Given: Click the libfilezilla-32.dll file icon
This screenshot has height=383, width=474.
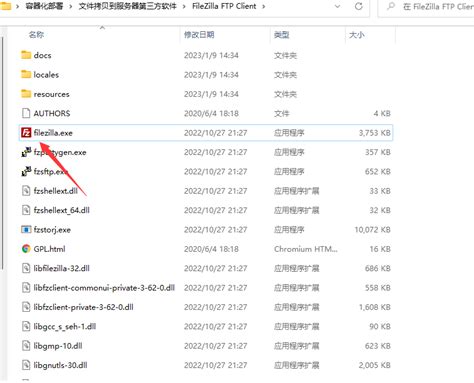Looking at the screenshot, I should click(x=26, y=268).
